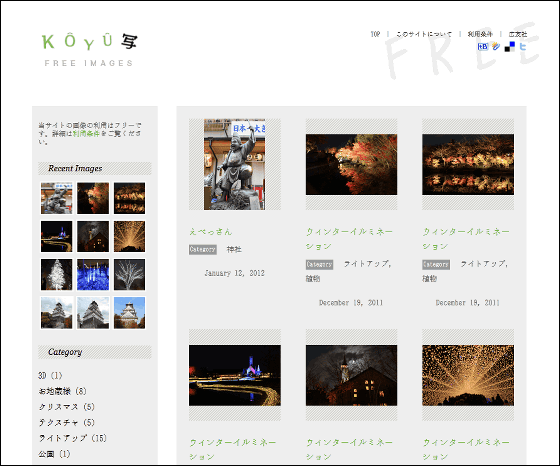Open the 利用条件 link in top navigation
The width and height of the screenshot is (560, 466).
(x=480, y=34)
